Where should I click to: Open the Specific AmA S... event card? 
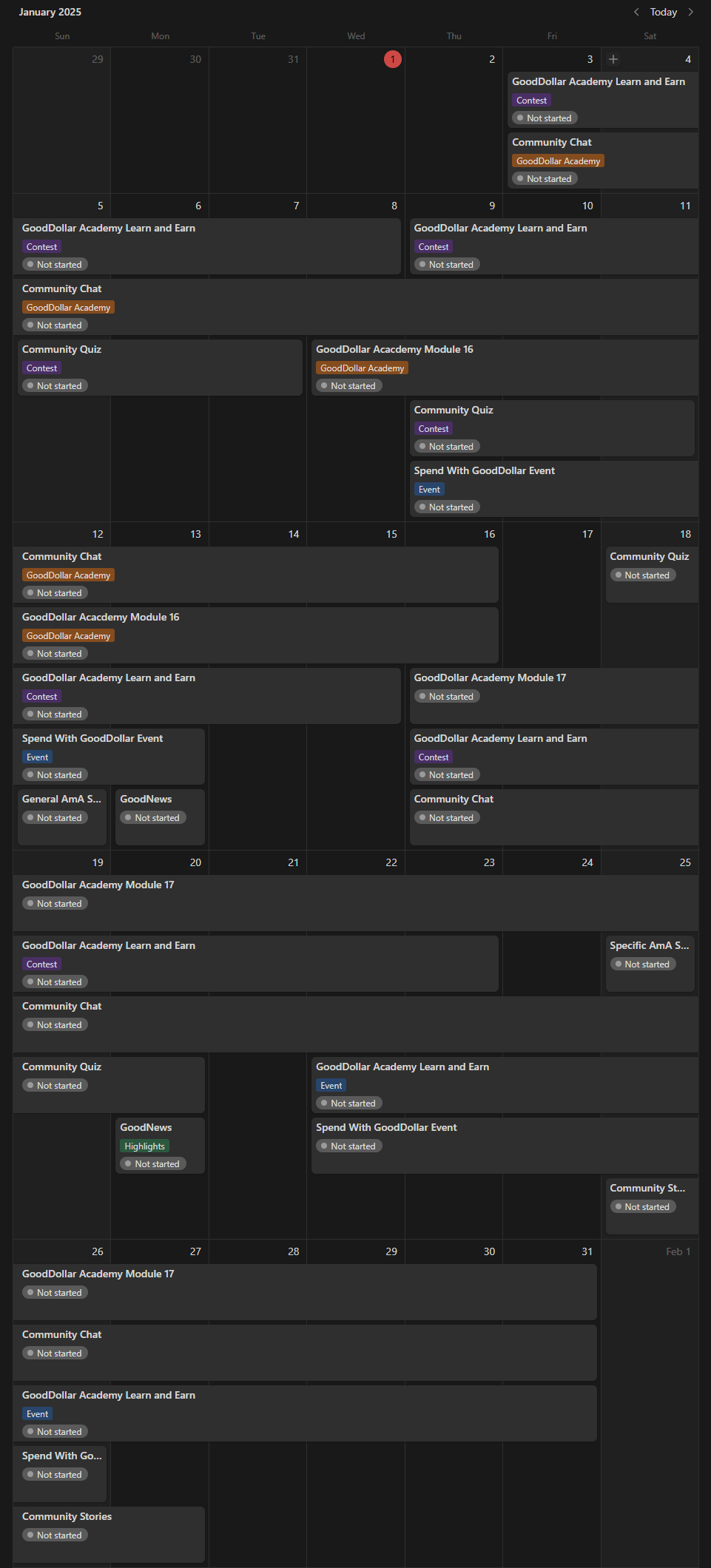(x=650, y=964)
